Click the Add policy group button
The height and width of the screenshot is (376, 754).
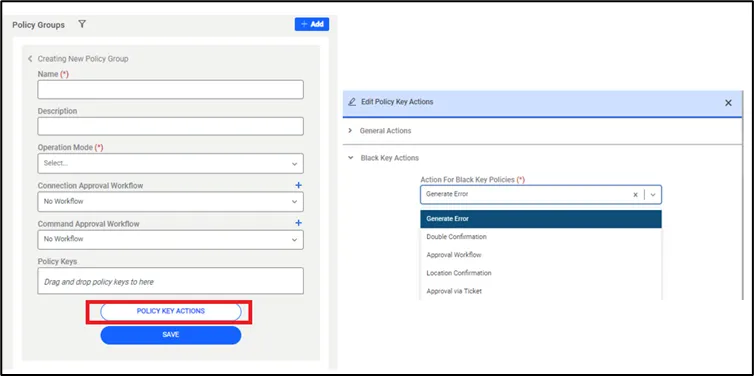click(312, 24)
